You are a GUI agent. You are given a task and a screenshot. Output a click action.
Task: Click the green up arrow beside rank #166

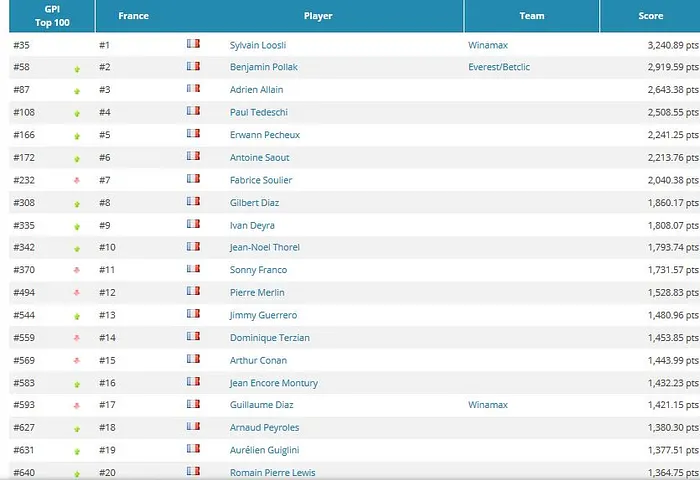(77, 136)
